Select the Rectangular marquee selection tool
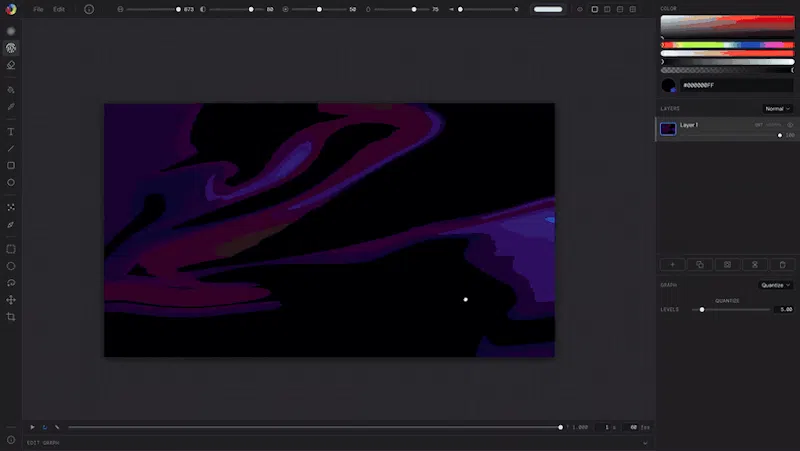The height and width of the screenshot is (451, 800). click(x=11, y=249)
